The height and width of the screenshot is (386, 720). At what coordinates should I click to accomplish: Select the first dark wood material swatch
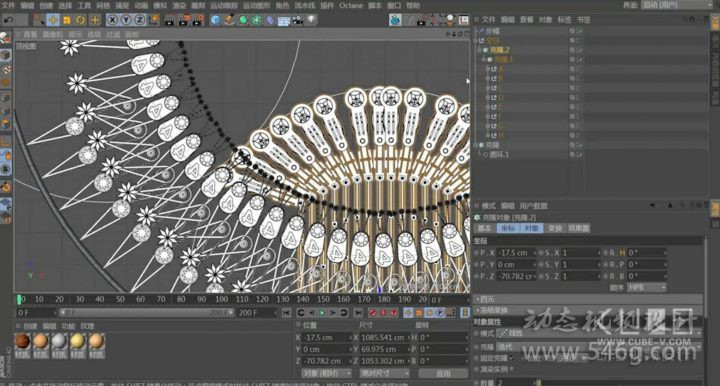pos(22,341)
